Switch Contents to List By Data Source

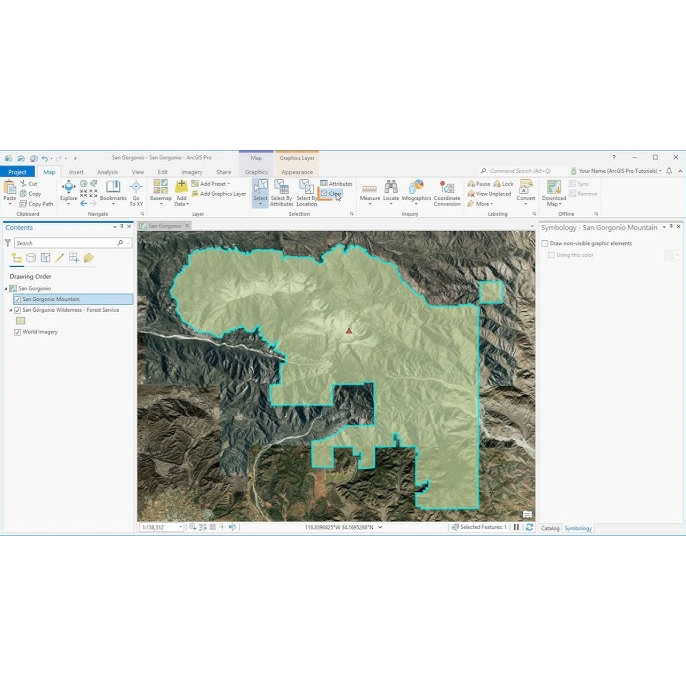(31, 258)
